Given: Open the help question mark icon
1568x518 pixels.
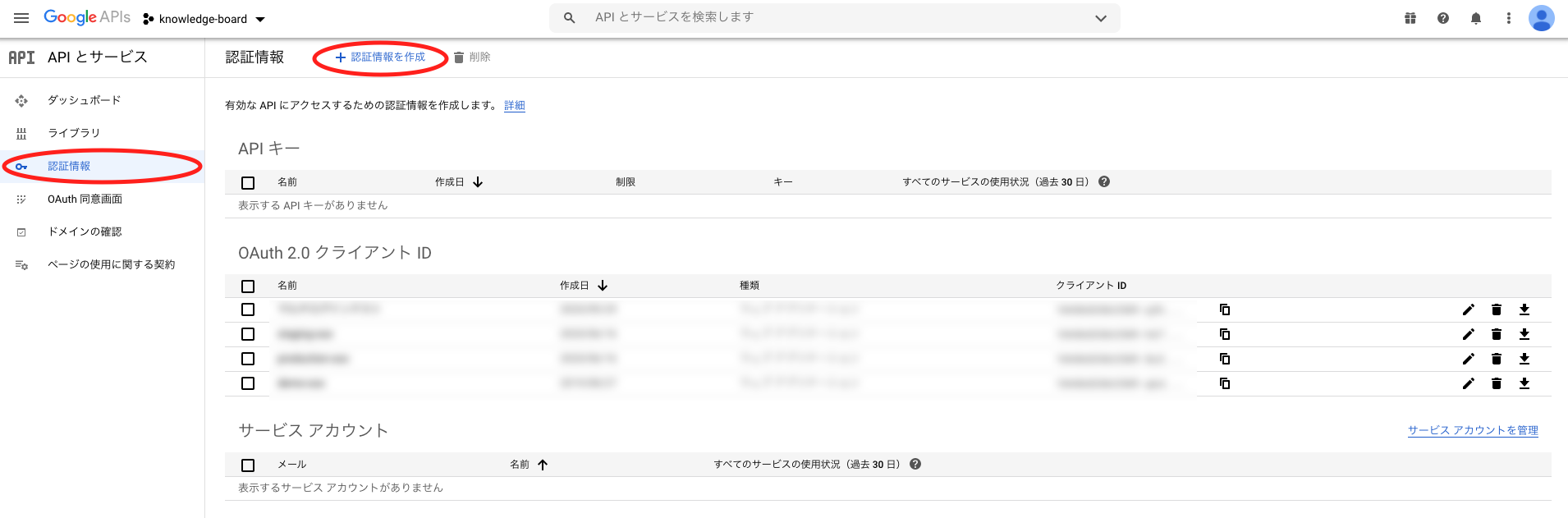Looking at the screenshot, I should tap(1443, 18).
